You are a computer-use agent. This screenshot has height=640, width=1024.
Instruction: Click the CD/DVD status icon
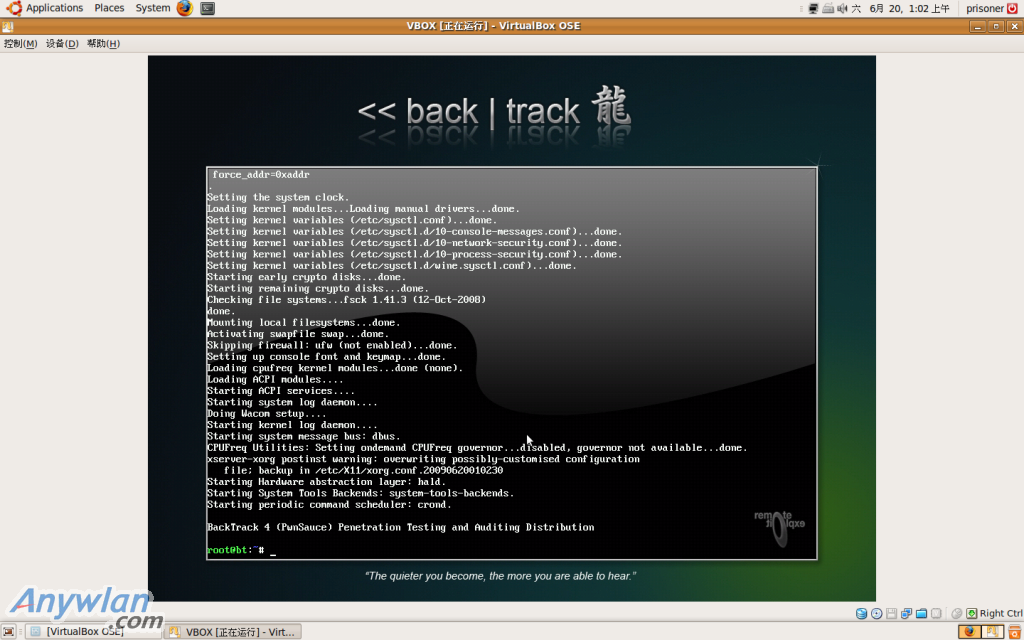coord(876,613)
